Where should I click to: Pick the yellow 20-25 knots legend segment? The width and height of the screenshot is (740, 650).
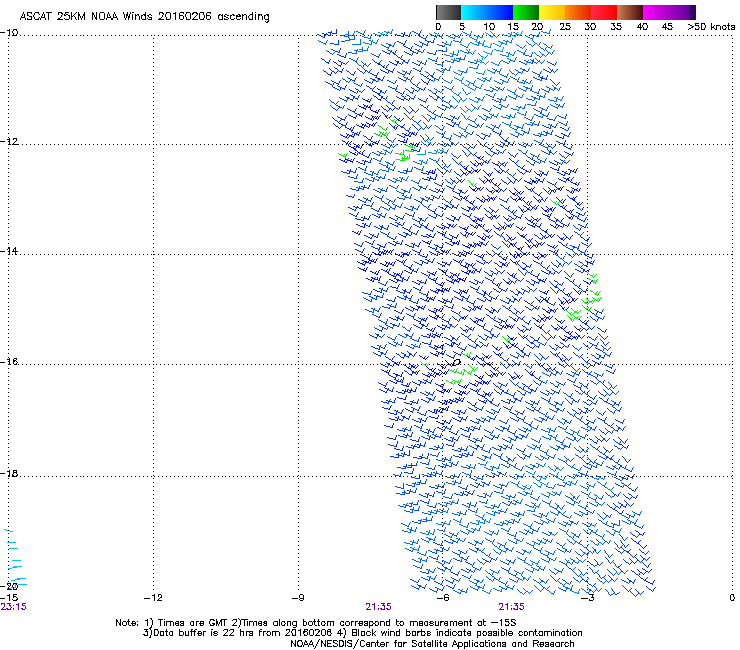[x=552, y=12]
